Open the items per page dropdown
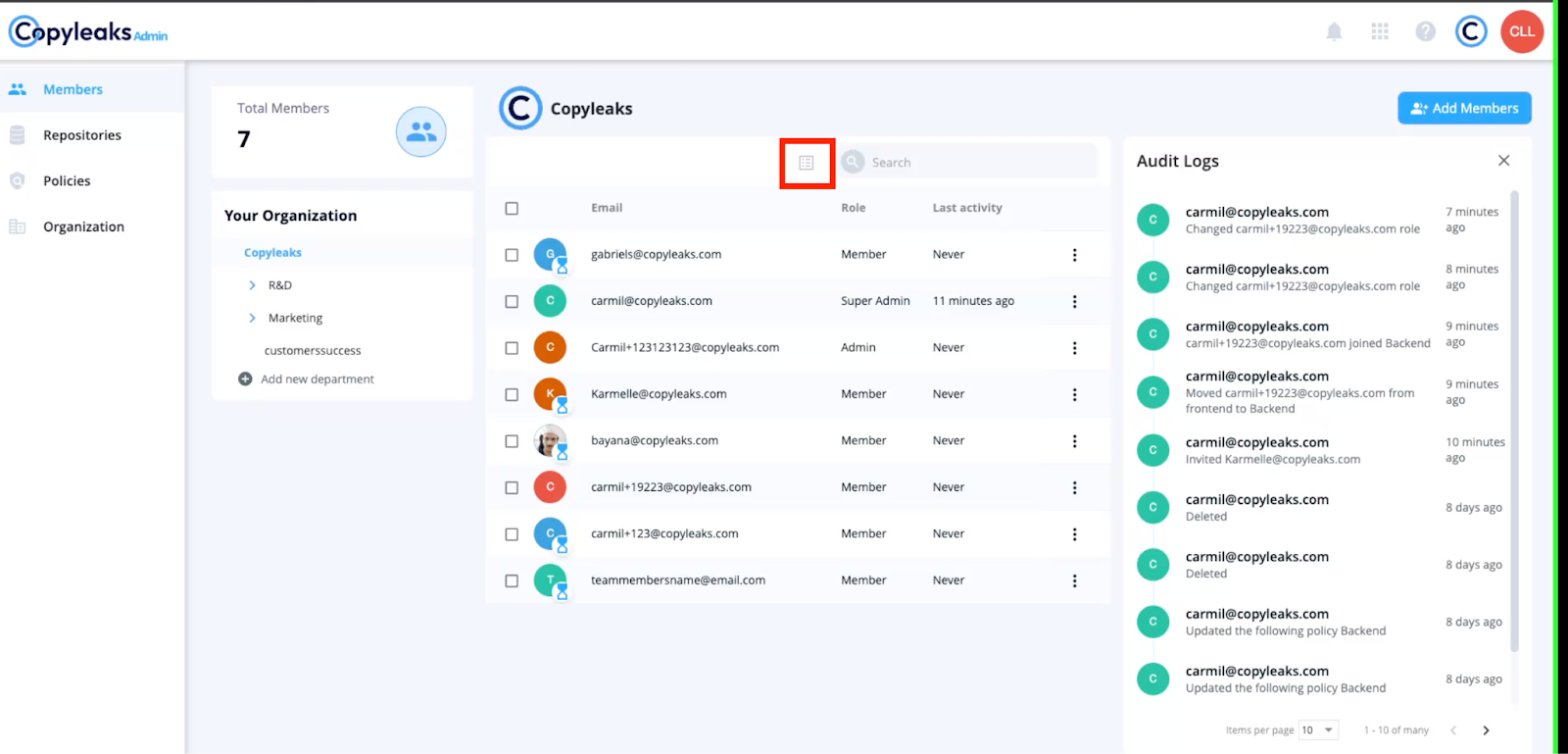Image resolution: width=1568 pixels, height=754 pixels. click(1318, 730)
